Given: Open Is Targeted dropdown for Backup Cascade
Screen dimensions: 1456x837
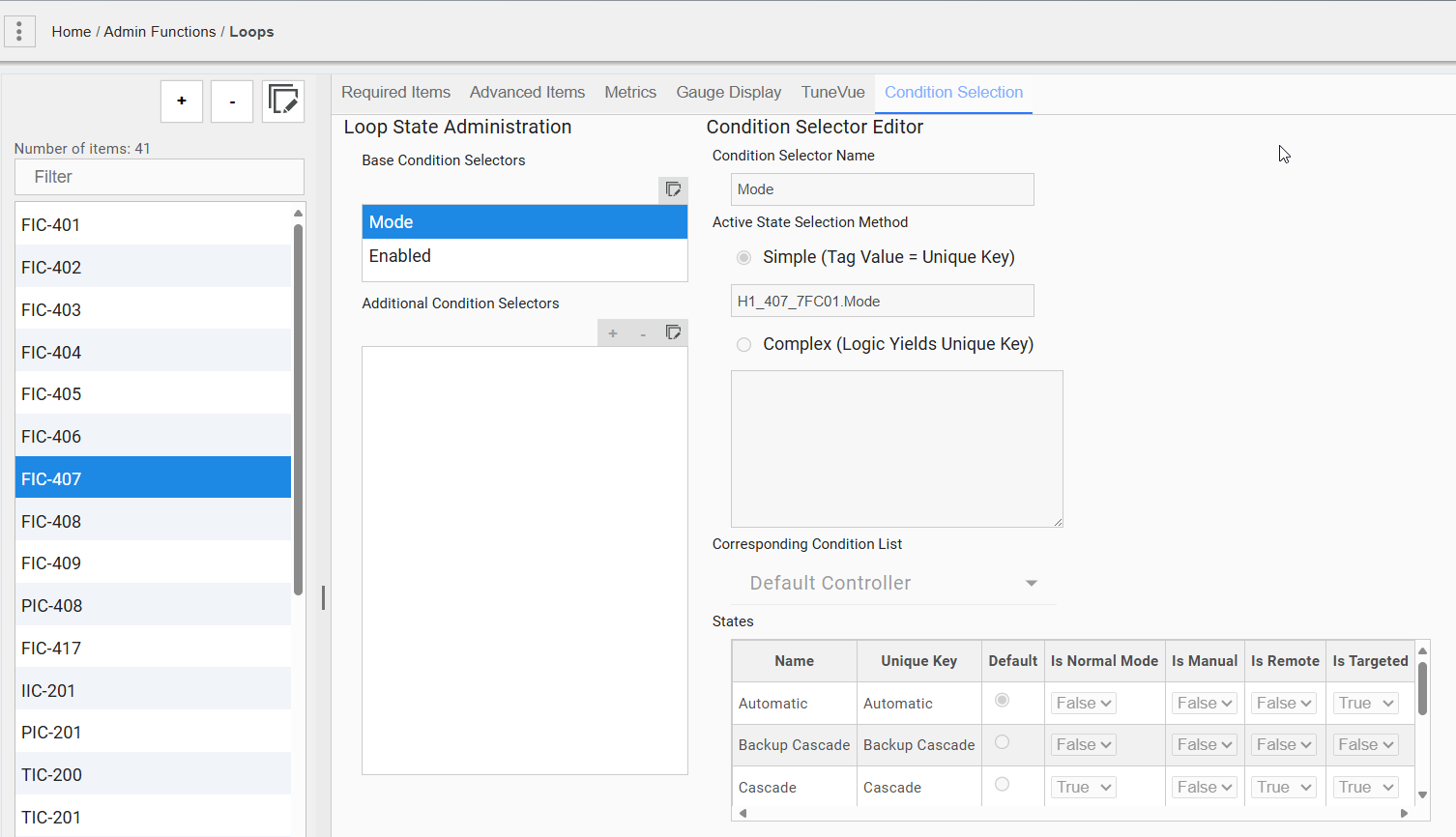Looking at the screenshot, I should pyautogui.click(x=1366, y=744).
